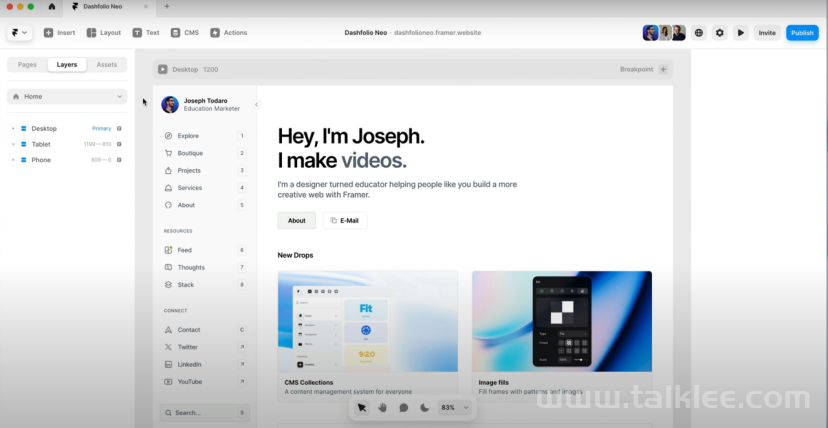Click the LinkedIn icon

click(x=168, y=364)
